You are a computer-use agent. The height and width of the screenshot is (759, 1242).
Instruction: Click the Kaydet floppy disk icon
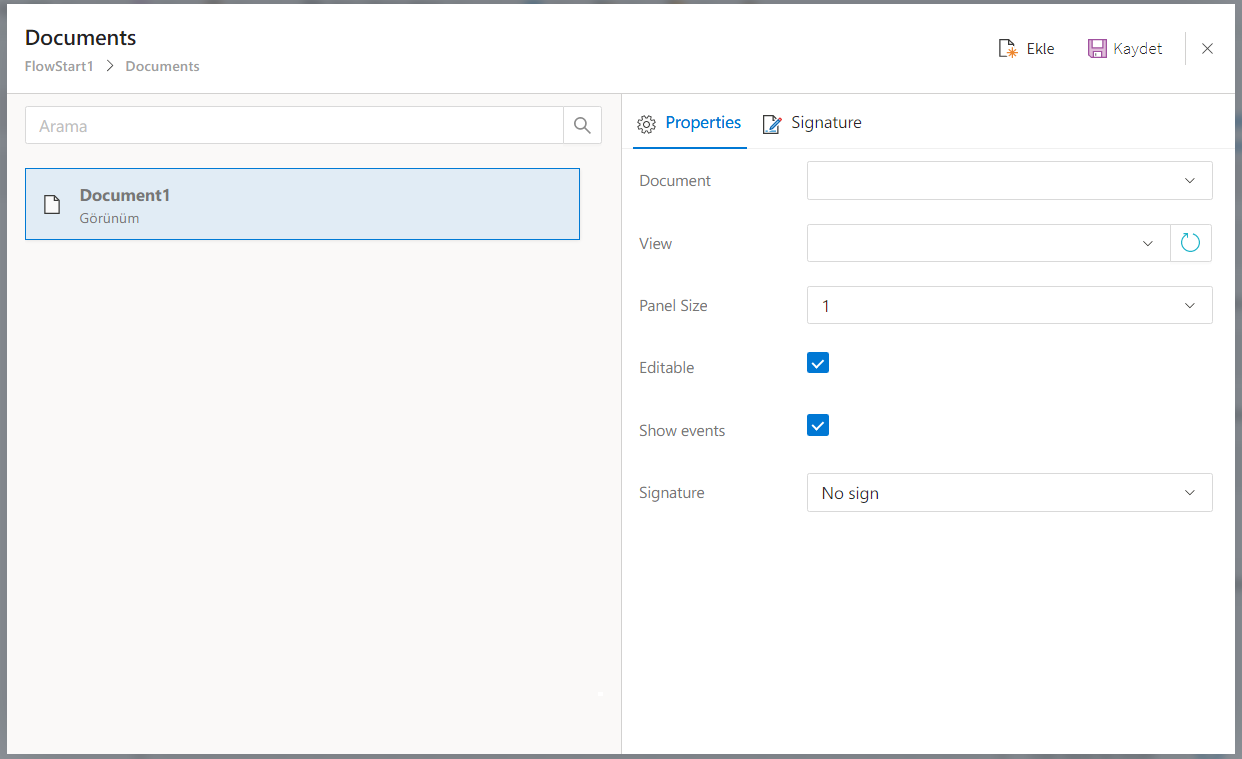[x=1097, y=49]
